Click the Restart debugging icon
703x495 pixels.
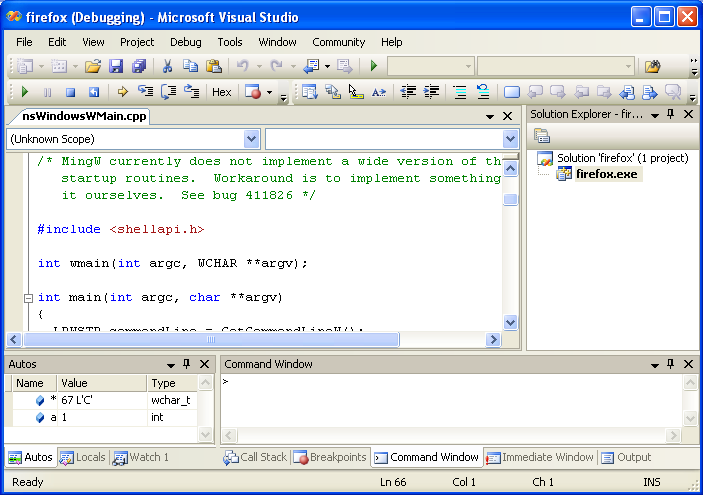tap(94, 92)
